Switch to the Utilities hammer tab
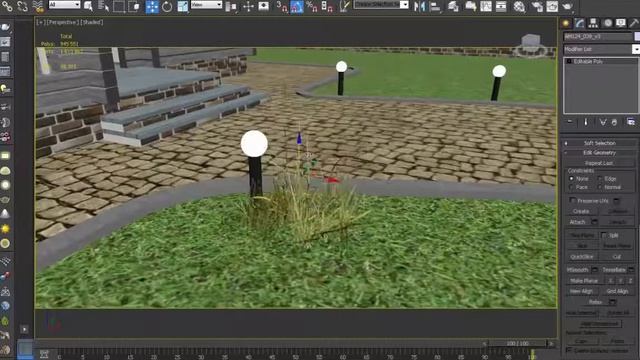 pyautogui.click(x=634, y=23)
